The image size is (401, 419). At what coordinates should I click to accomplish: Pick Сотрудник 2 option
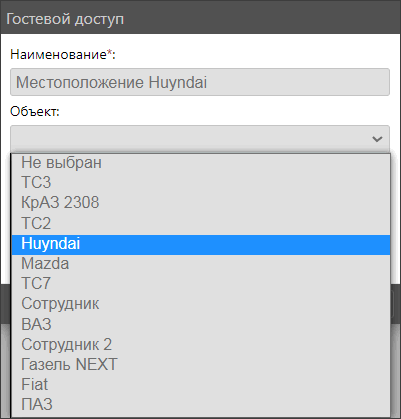click(x=201, y=345)
